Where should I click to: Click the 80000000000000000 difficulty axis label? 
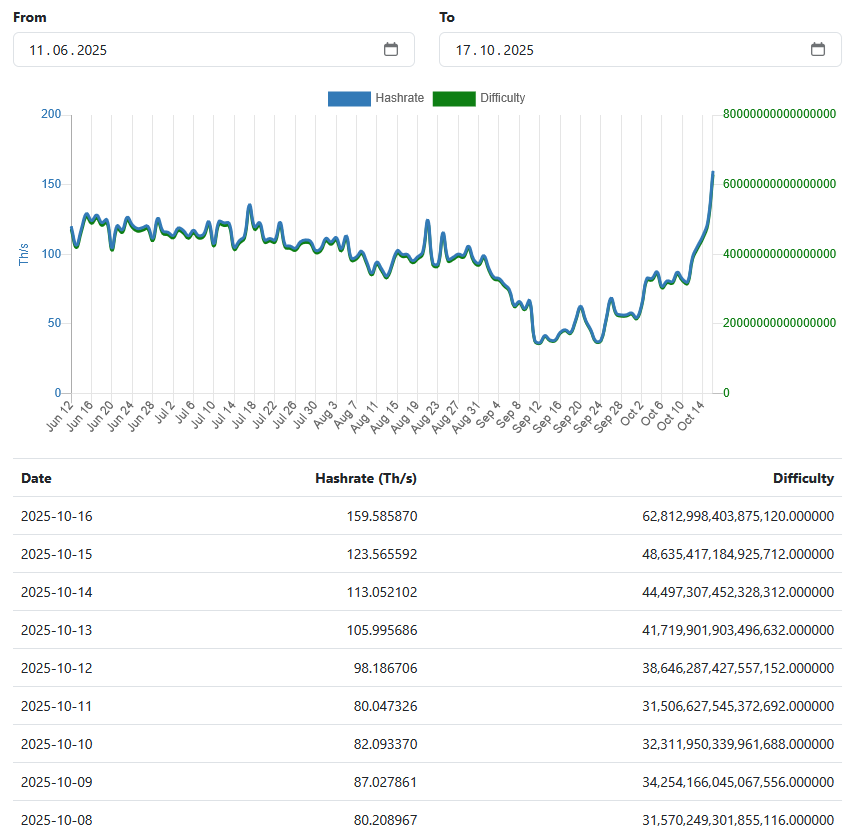tap(780, 114)
